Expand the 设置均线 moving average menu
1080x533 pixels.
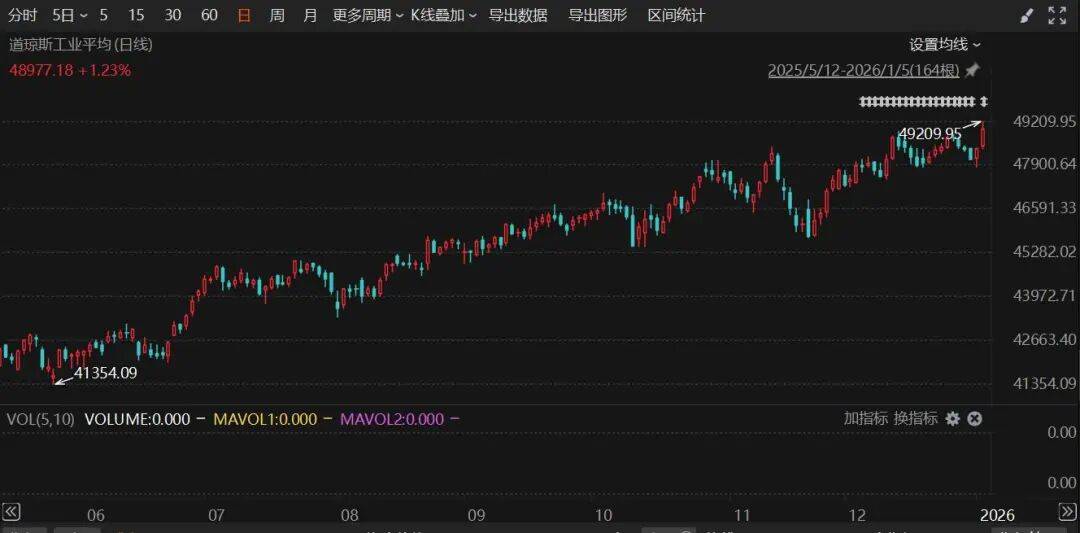pos(945,44)
